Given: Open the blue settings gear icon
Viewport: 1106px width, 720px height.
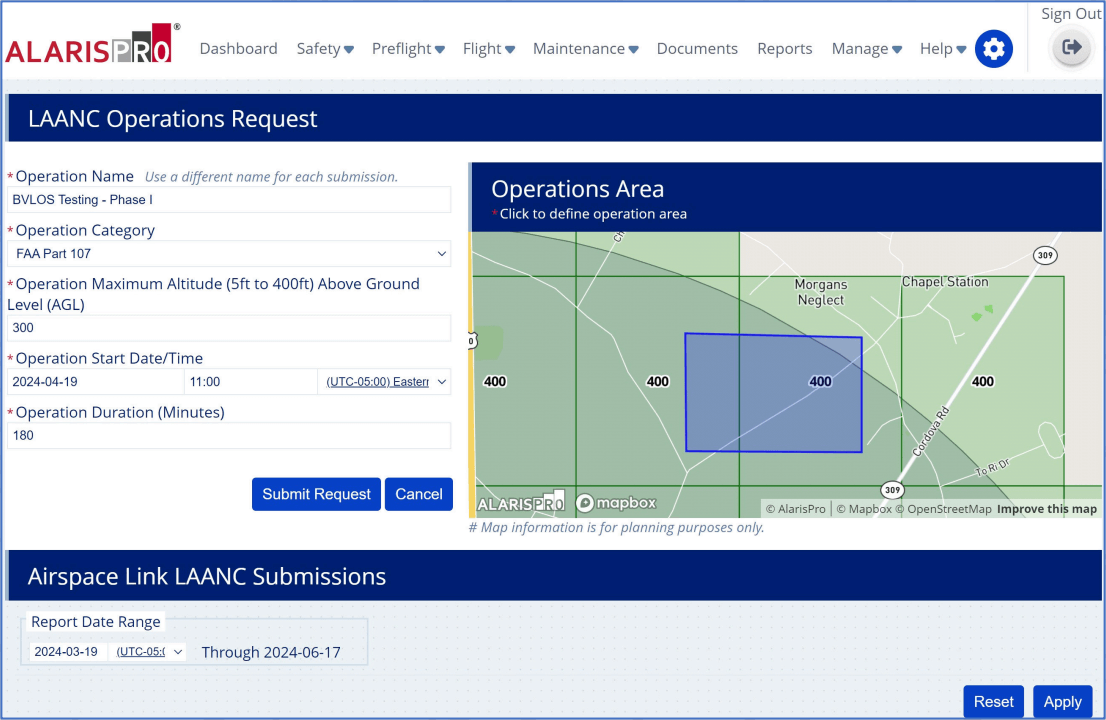Looking at the screenshot, I should pos(993,48).
